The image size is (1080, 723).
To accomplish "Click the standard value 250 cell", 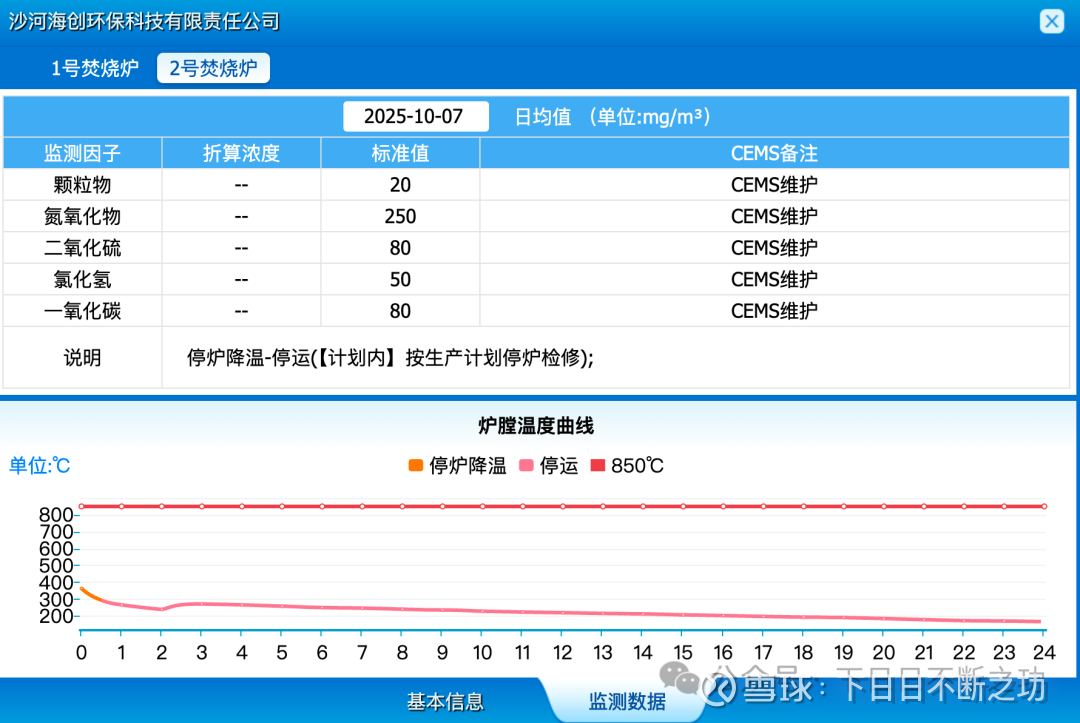I will click(400, 216).
